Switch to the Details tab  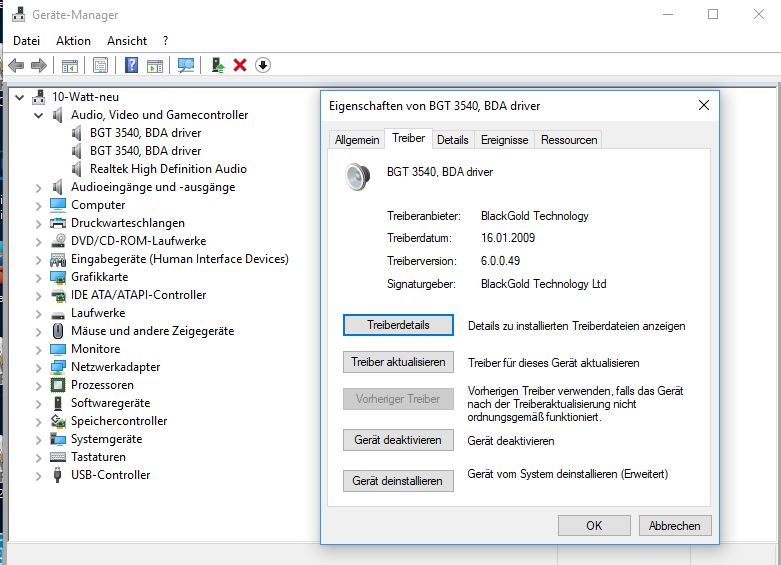(x=452, y=140)
